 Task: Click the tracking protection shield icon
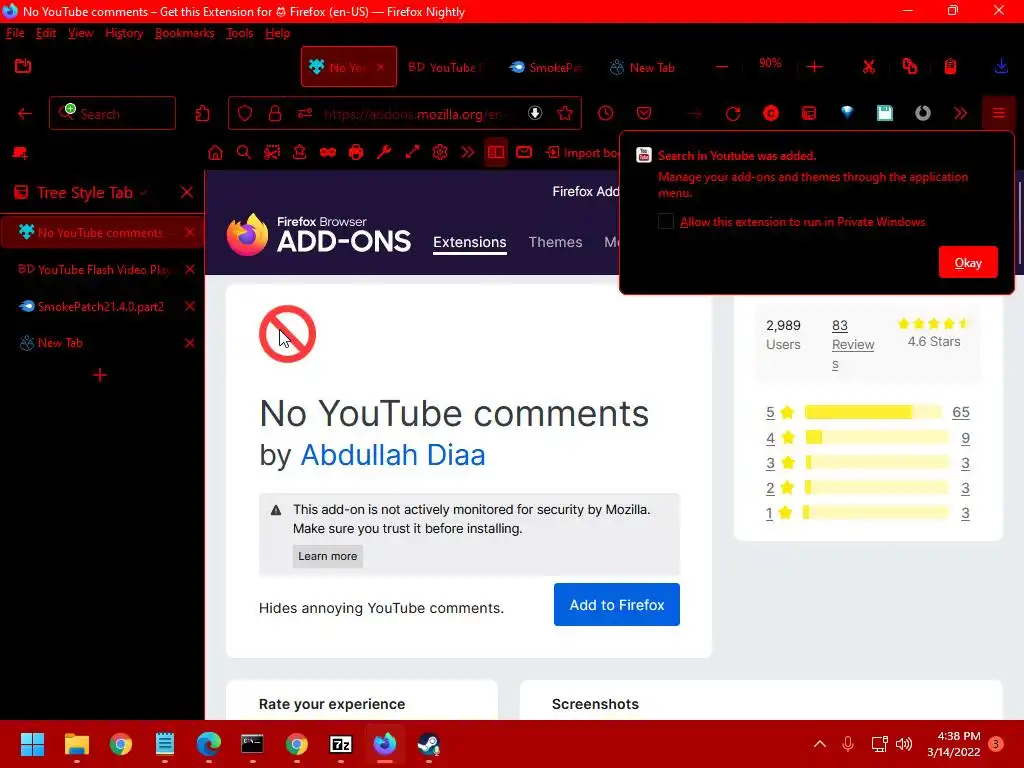click(245, 114)
